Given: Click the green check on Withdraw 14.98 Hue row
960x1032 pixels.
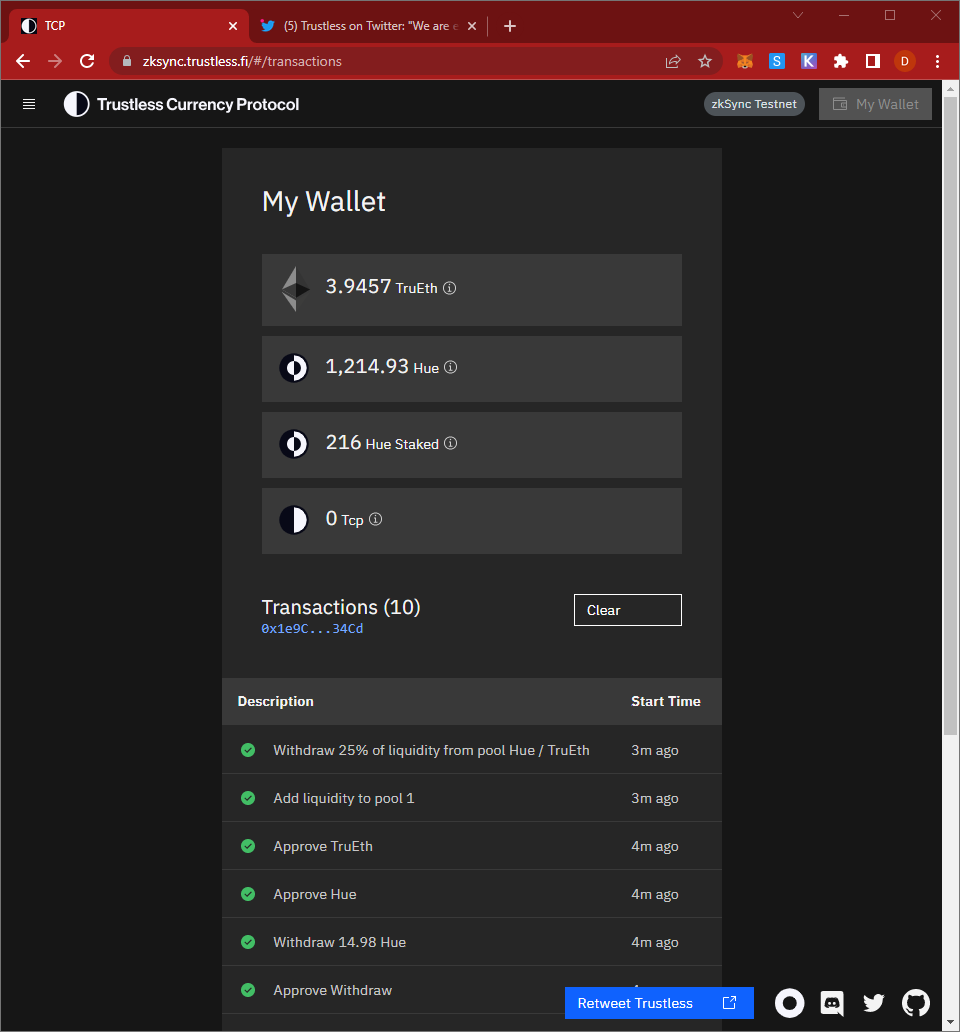Looking at the screenshot, I should point(248,942).
